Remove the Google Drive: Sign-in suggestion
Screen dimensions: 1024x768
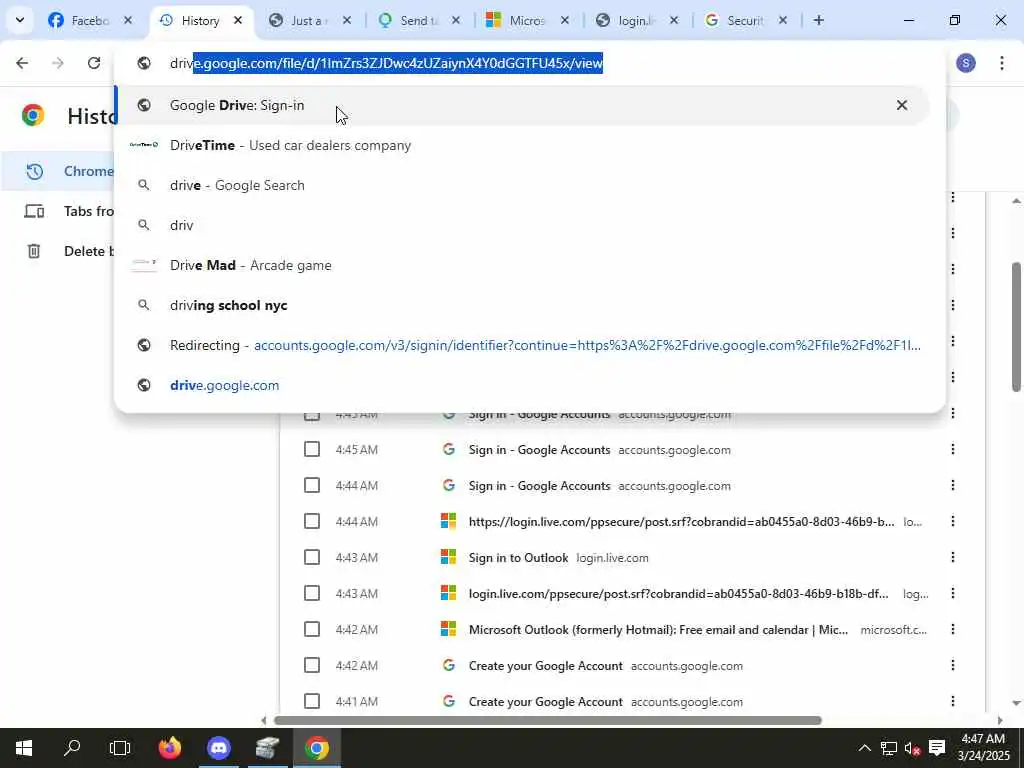click(x=902, y=105)
